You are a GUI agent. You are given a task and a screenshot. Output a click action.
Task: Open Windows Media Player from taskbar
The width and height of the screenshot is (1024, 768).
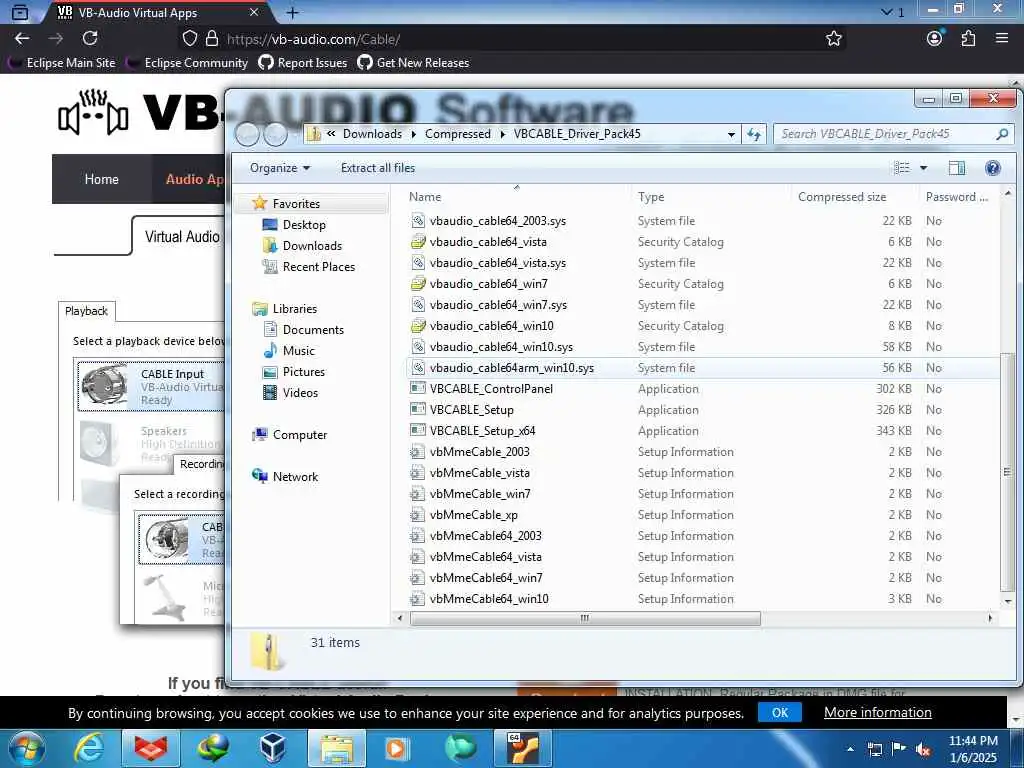pos(396,748)
